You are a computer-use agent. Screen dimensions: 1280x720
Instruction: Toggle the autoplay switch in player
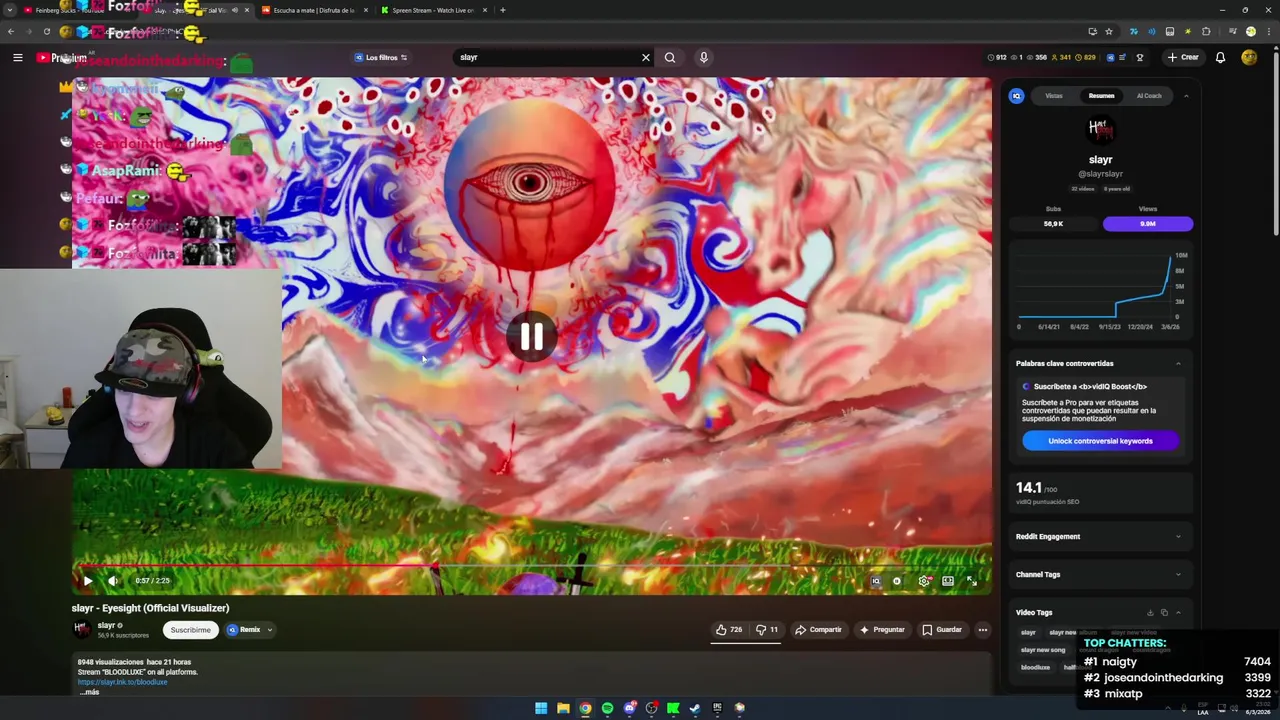tap(897, 581)
